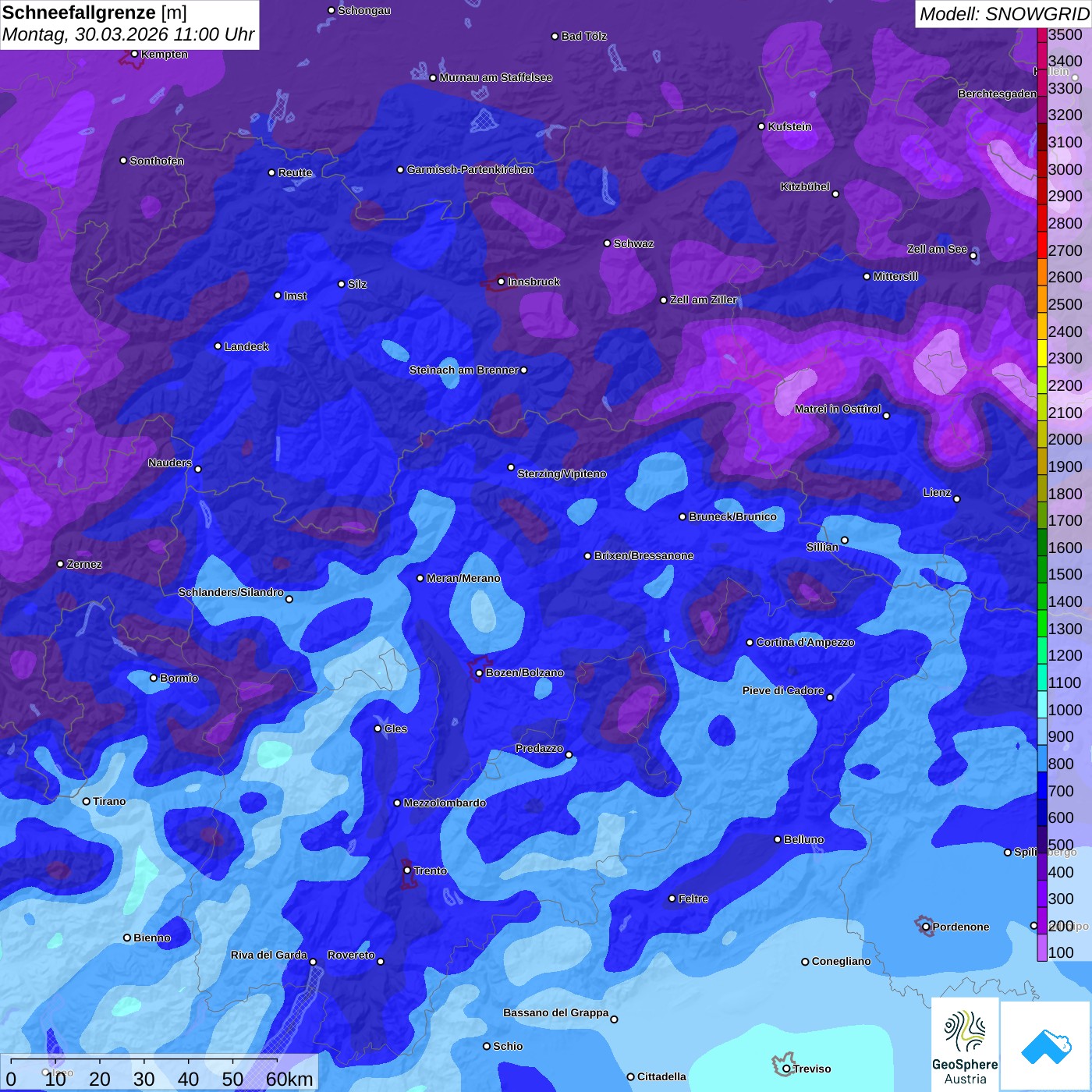
Task: Click the Bormio town dot
Action: tap(154, 678)
